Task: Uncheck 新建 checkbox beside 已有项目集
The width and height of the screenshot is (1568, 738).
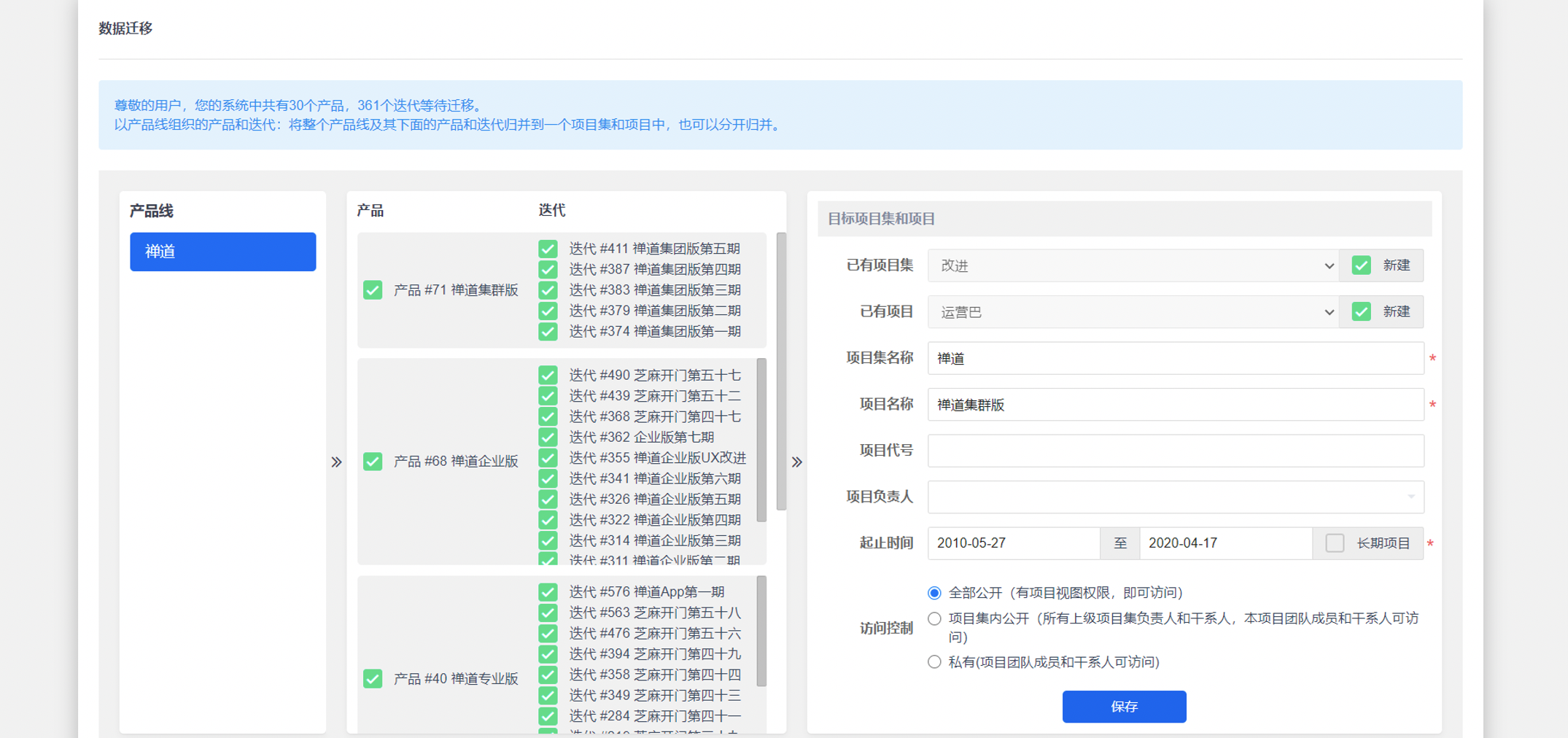Action: pos(1361,265)
